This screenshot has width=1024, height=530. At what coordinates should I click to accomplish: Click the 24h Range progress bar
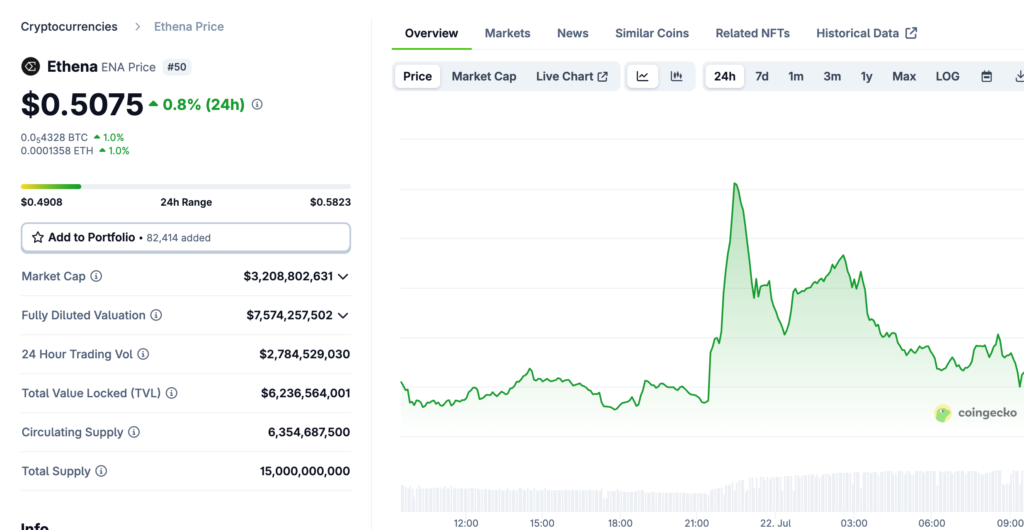pos(186,186)
